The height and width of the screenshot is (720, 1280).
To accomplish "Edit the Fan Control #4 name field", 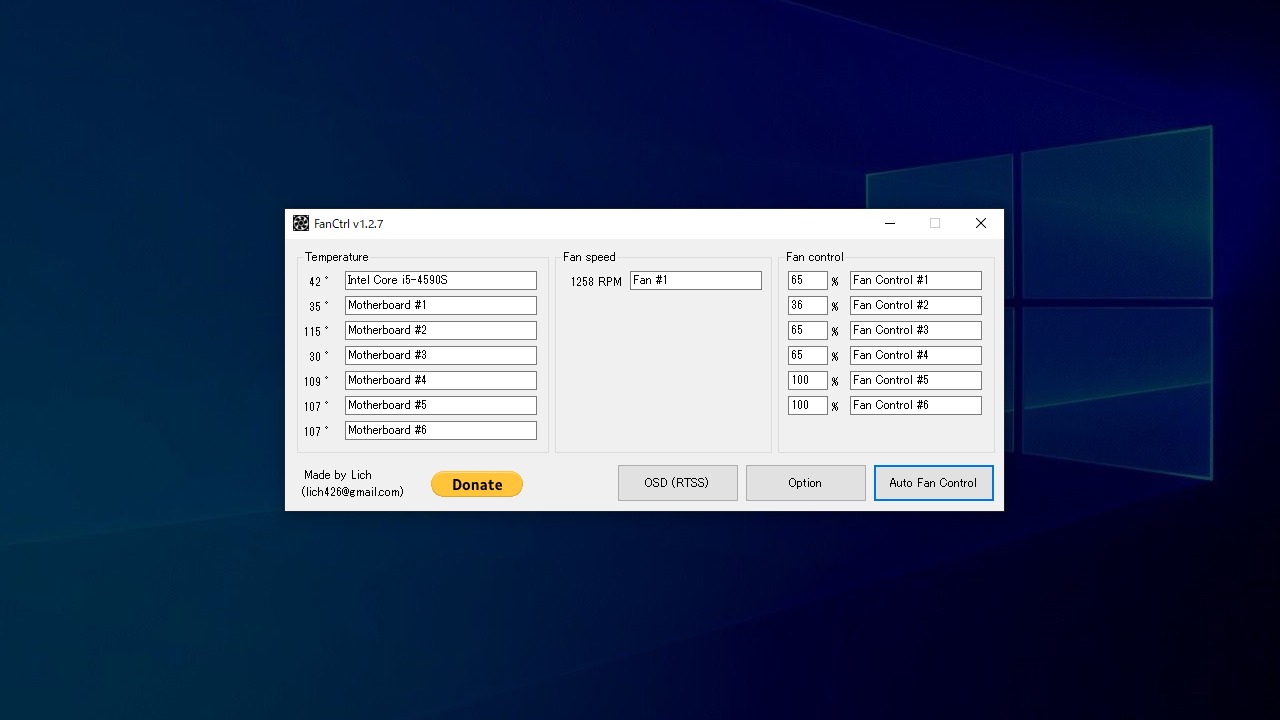I will pos(916,356).
